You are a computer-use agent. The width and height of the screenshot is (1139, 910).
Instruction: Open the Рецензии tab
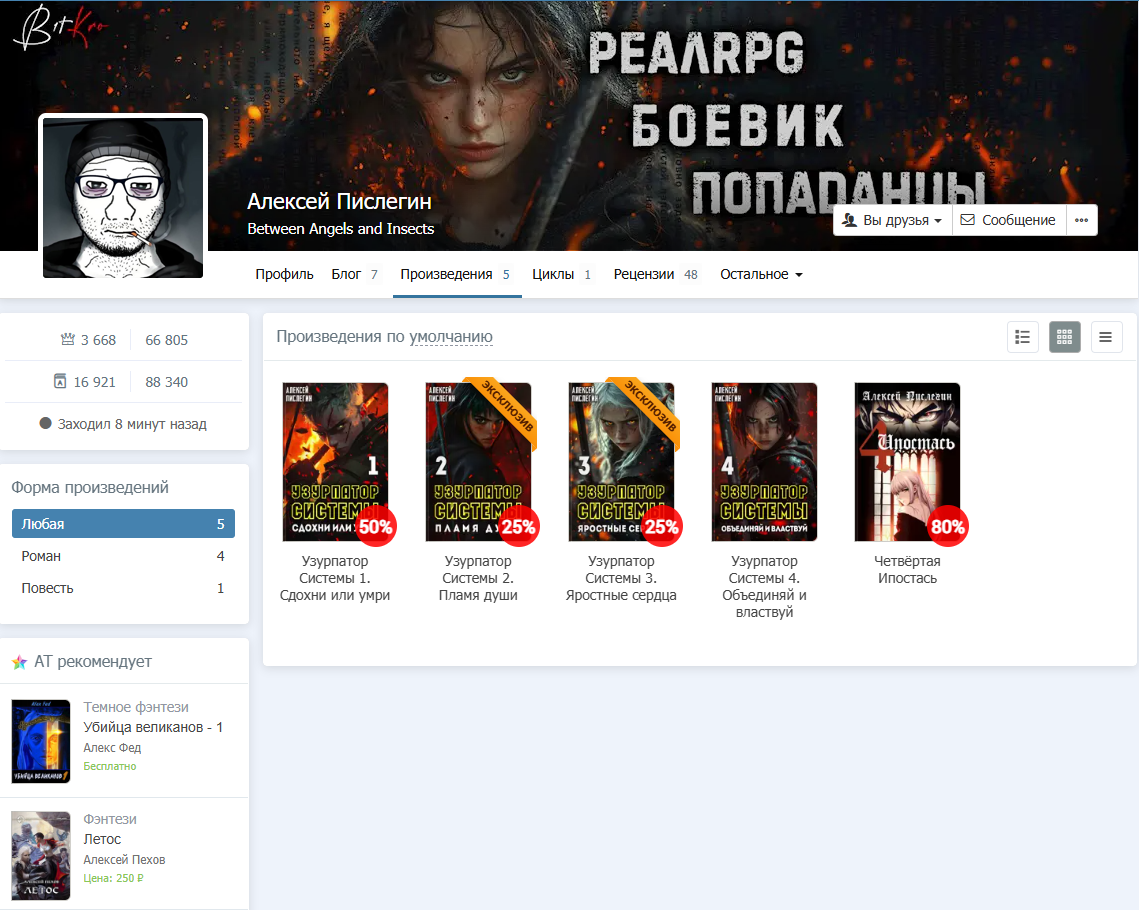(655, 275)
